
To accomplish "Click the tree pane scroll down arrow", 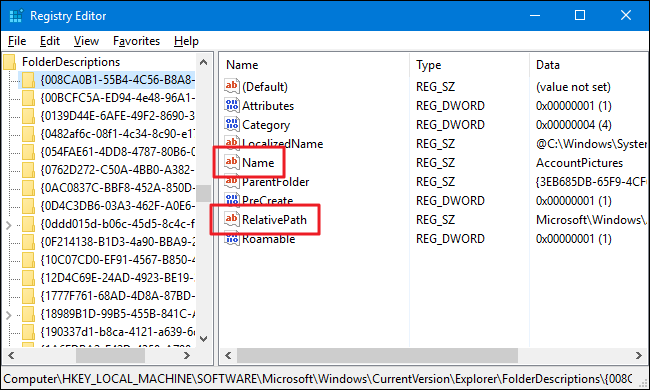I will [x=204, y=339].
